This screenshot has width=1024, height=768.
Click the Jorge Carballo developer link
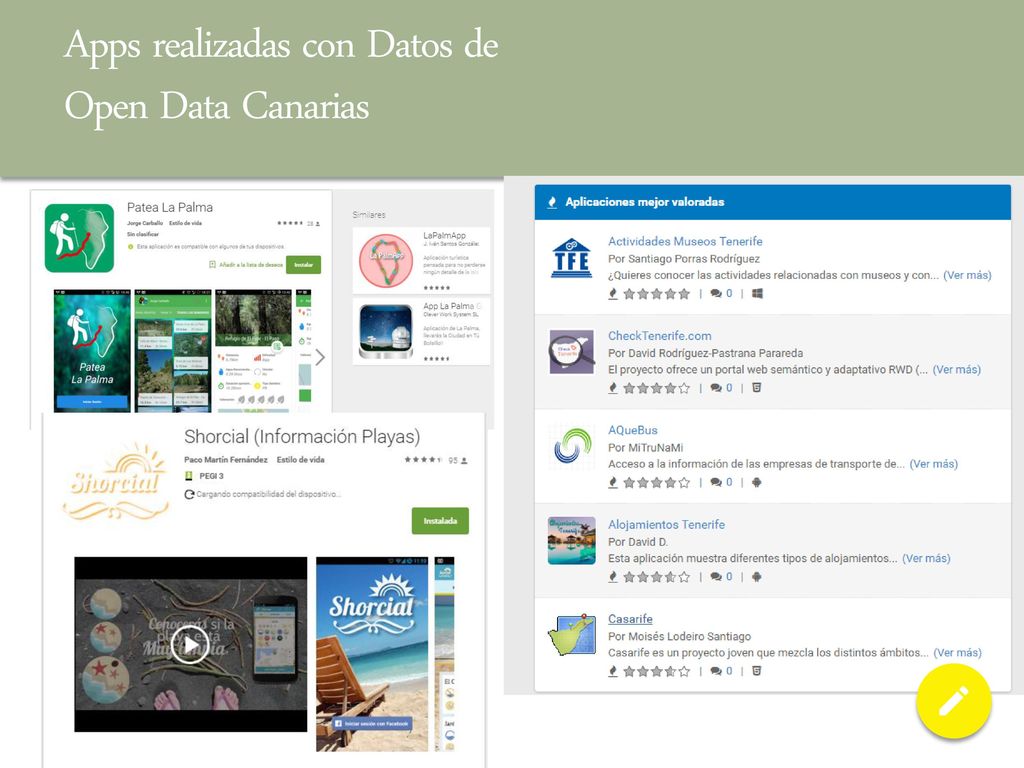[145, 223]
